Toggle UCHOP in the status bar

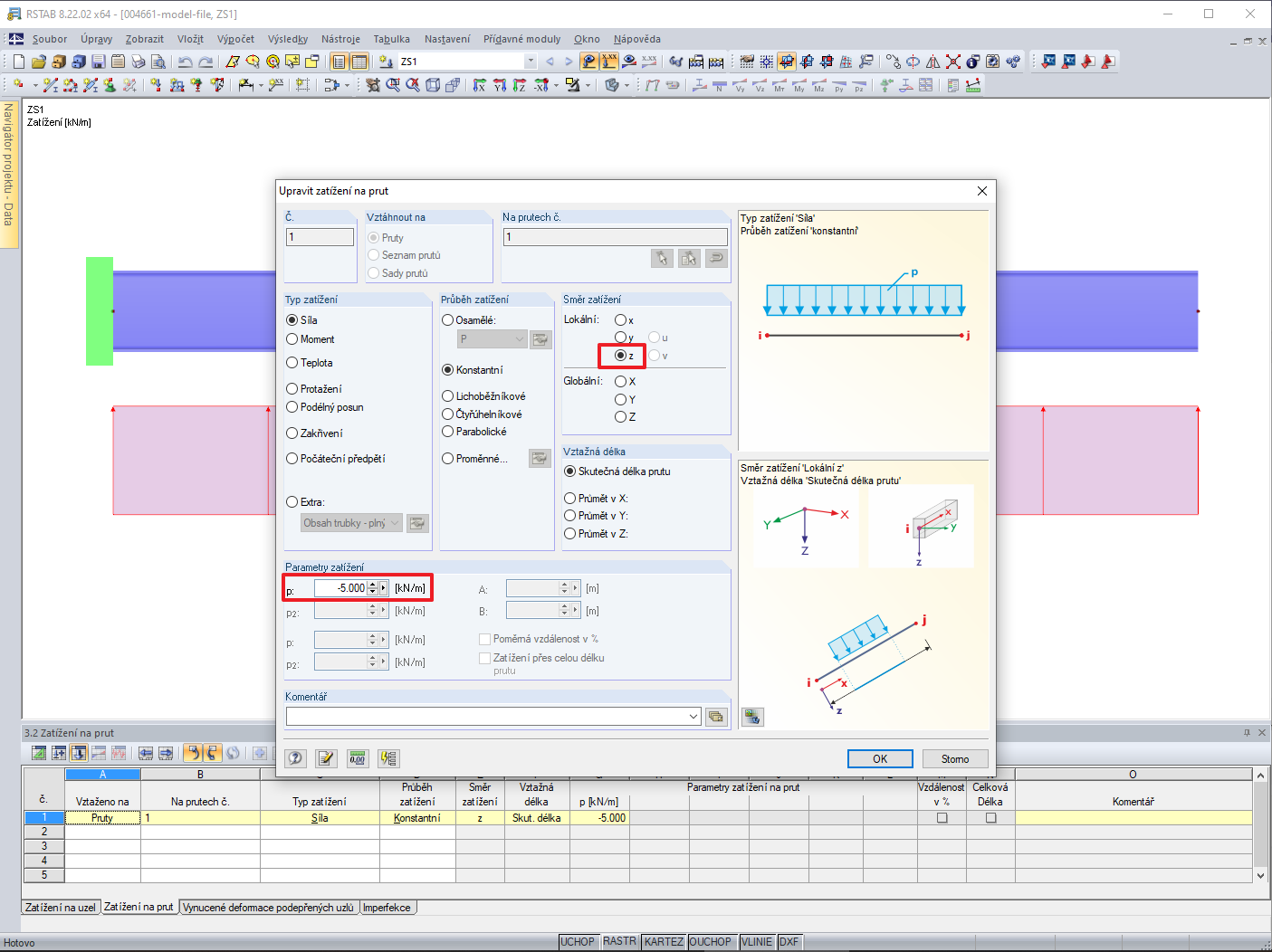coord(578,942)
